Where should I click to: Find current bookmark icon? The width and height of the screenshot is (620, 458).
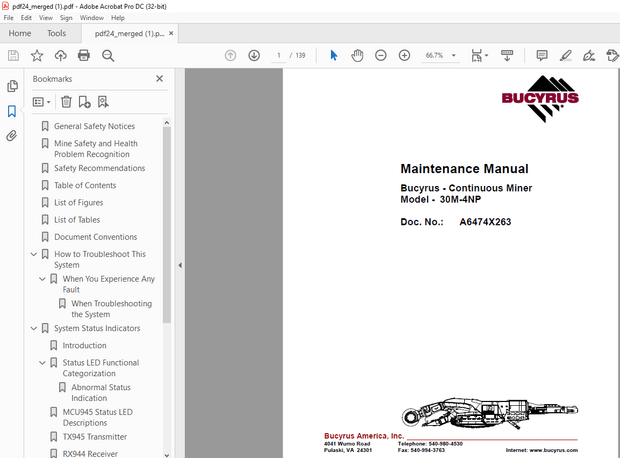click(x=103, y=102)
